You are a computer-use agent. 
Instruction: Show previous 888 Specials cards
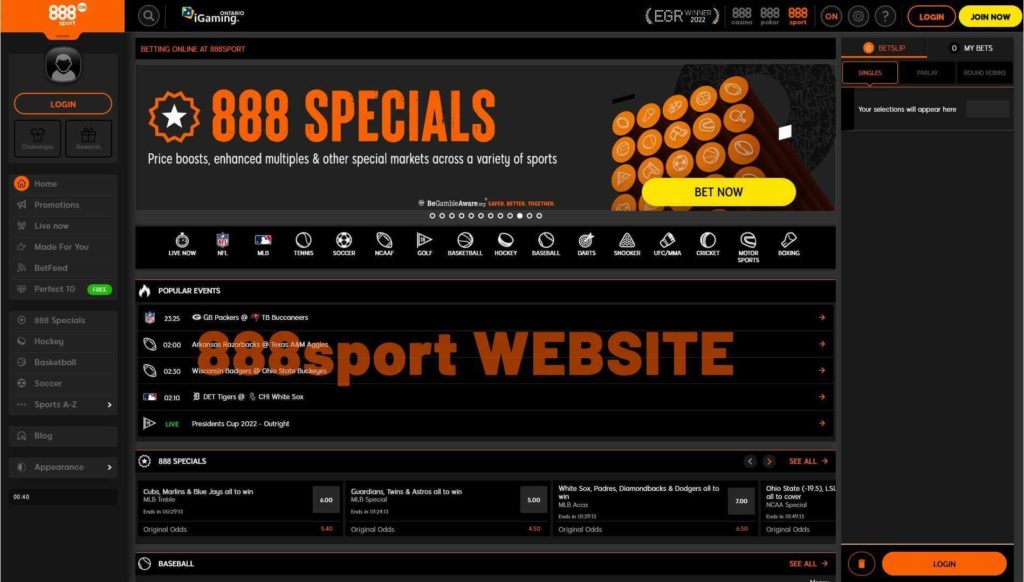click(x=750, y=461)
